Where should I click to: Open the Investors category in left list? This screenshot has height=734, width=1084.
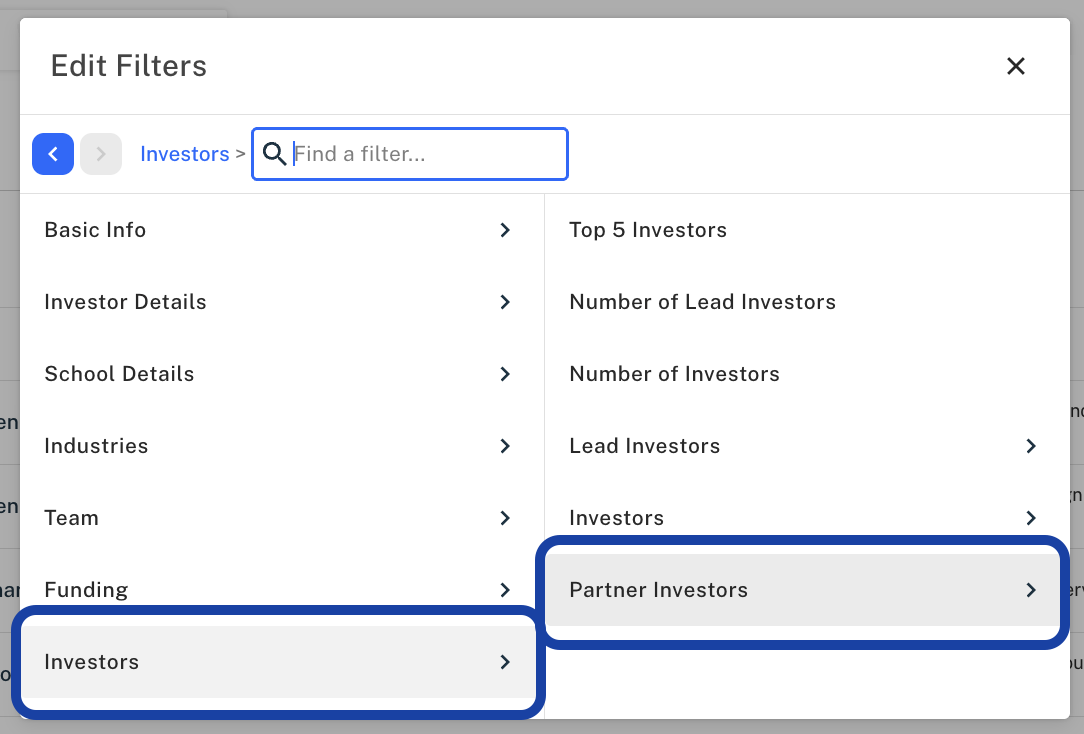coord(279,662)
